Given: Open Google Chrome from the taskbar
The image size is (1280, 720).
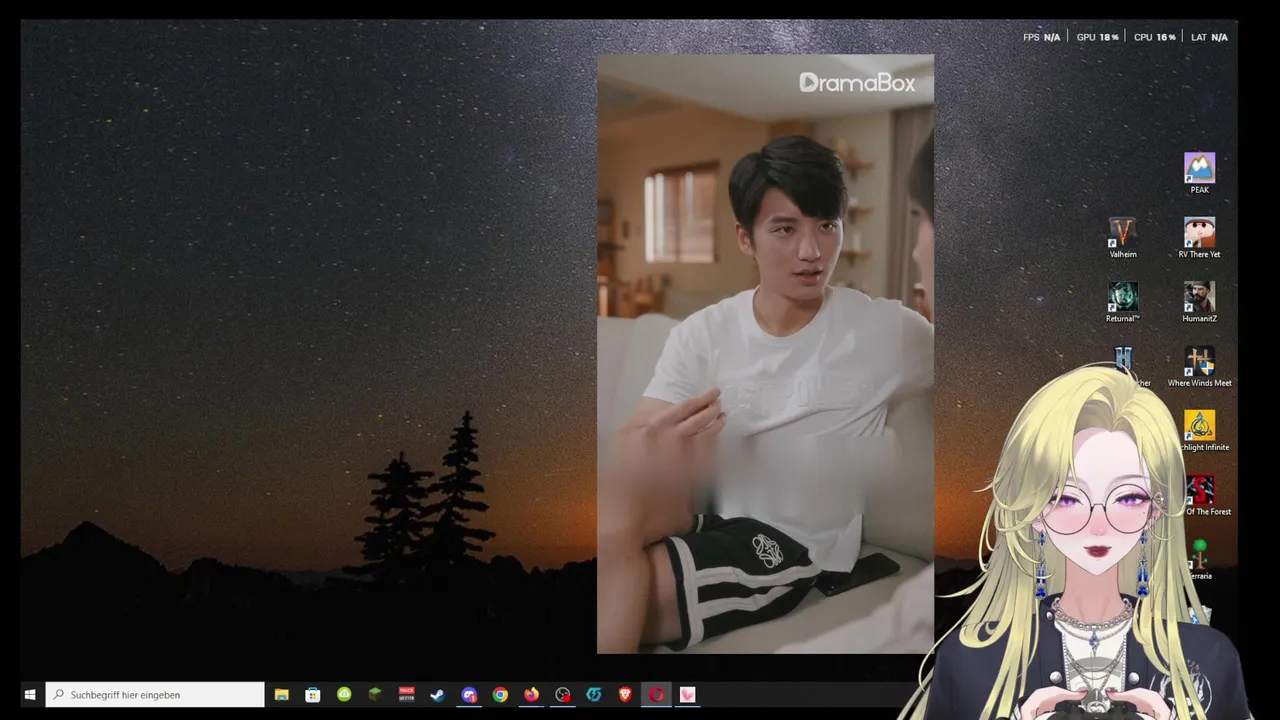Looking at the screenshot, I should [x=500, y=695].
